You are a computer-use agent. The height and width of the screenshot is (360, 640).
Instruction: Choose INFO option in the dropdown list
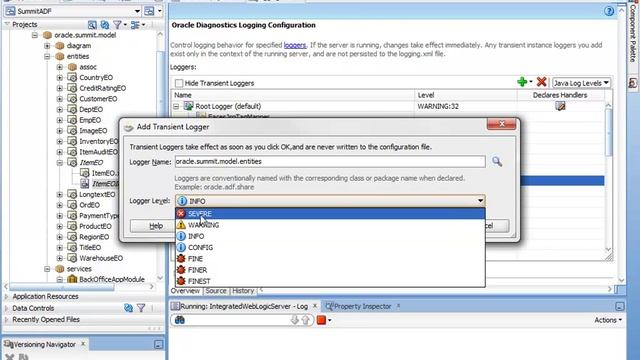tap(330, 236)
